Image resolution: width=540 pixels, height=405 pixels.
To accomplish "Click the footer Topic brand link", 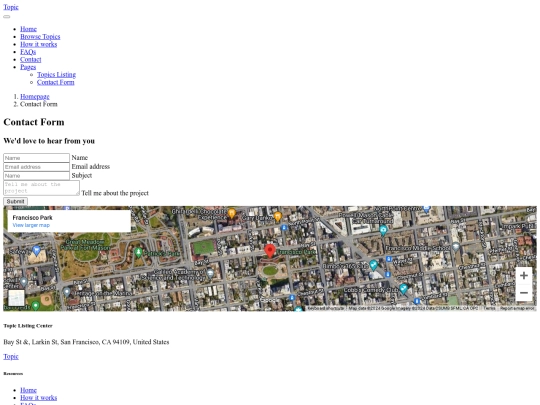I will pos(11,356).
